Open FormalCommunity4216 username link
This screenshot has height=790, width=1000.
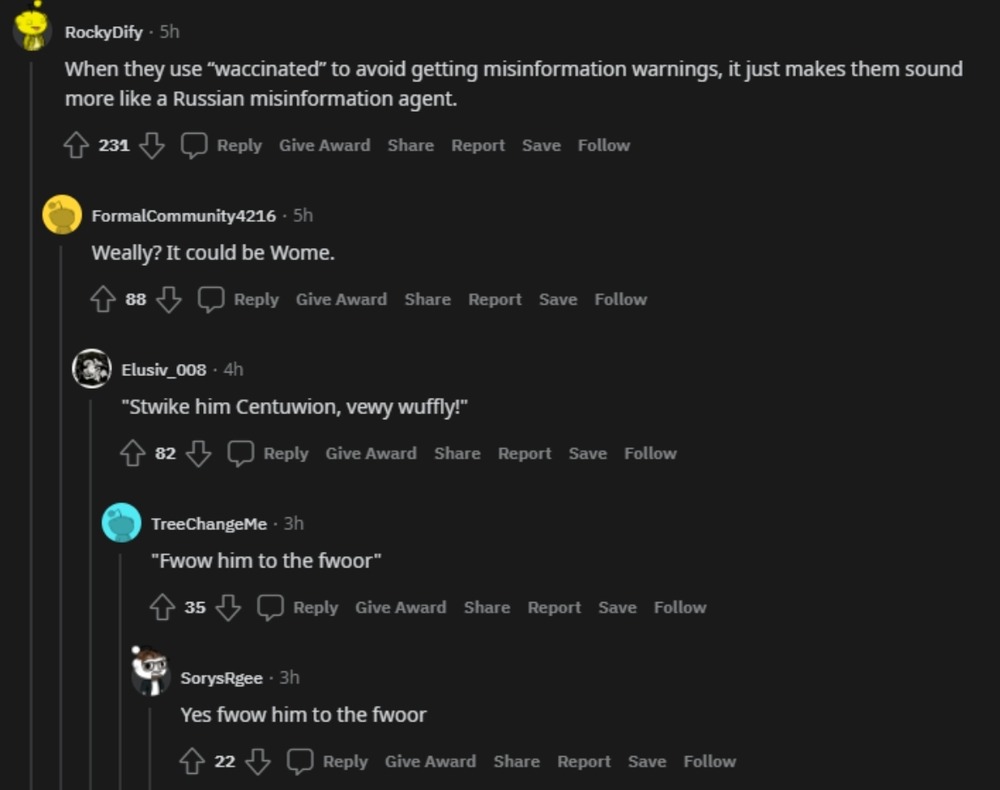tap(183, 216)
